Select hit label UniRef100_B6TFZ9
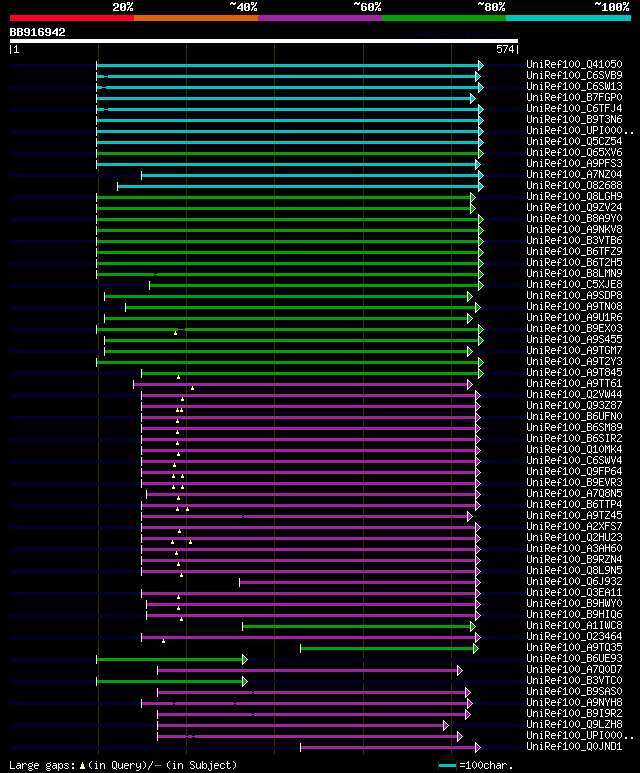 (574, 251)
